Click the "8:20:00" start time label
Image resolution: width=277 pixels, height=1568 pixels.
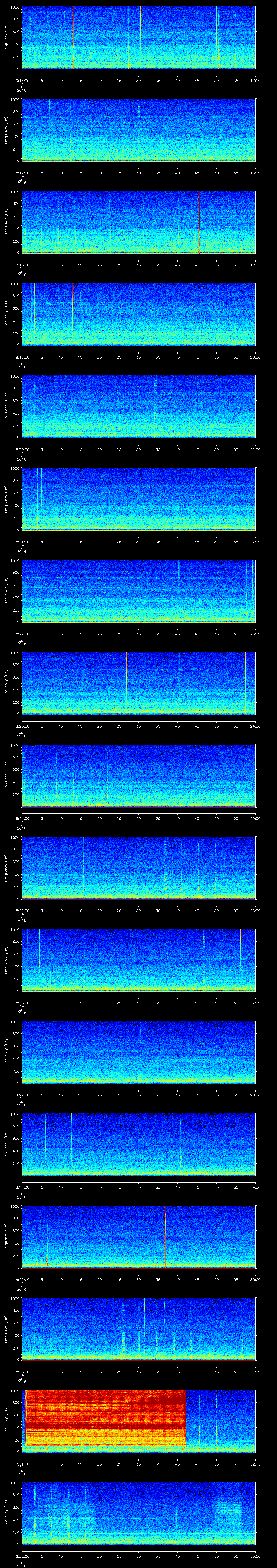coord(22,449)
